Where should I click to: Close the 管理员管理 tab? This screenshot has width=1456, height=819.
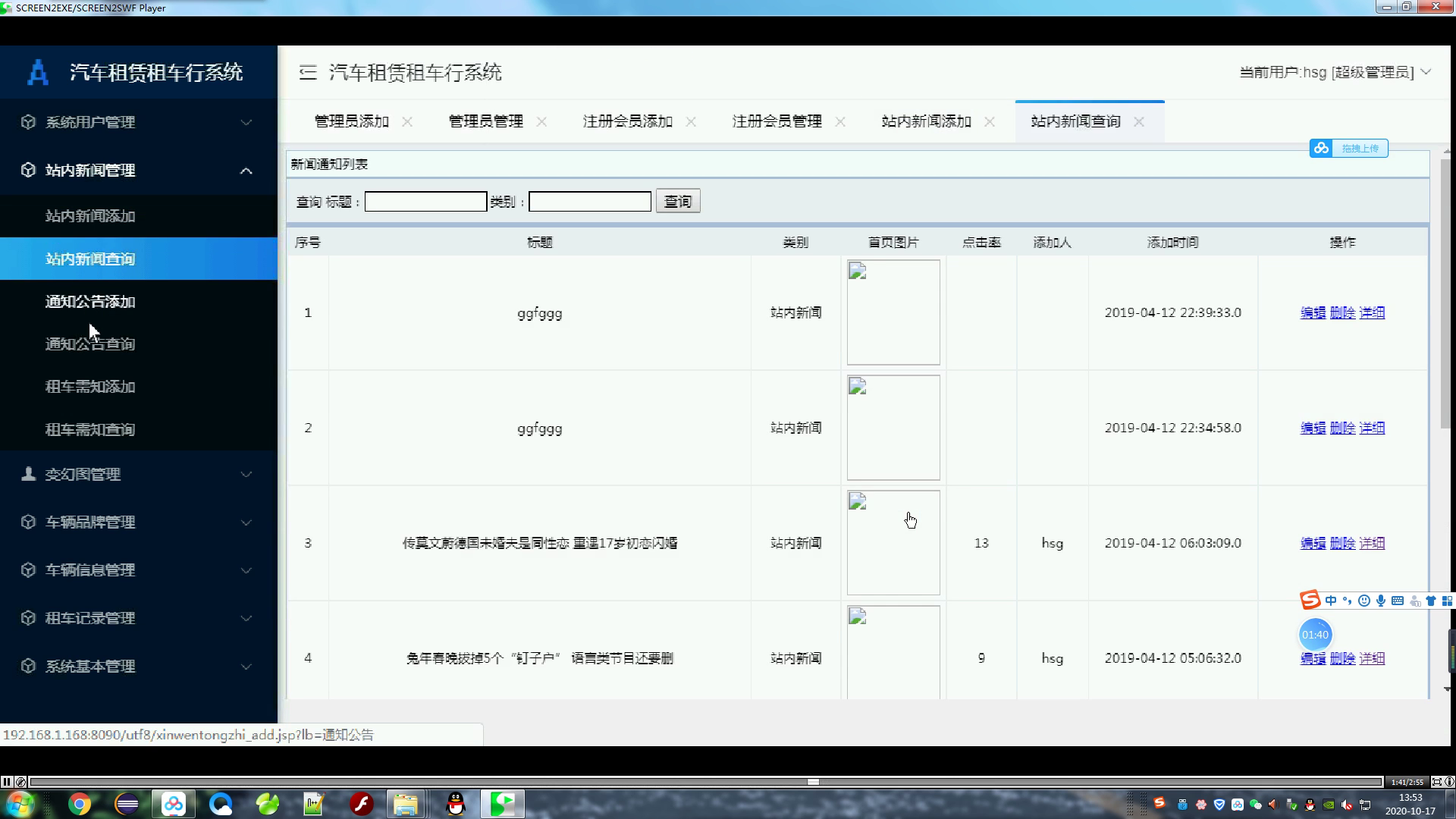click(x=541, y=121)
